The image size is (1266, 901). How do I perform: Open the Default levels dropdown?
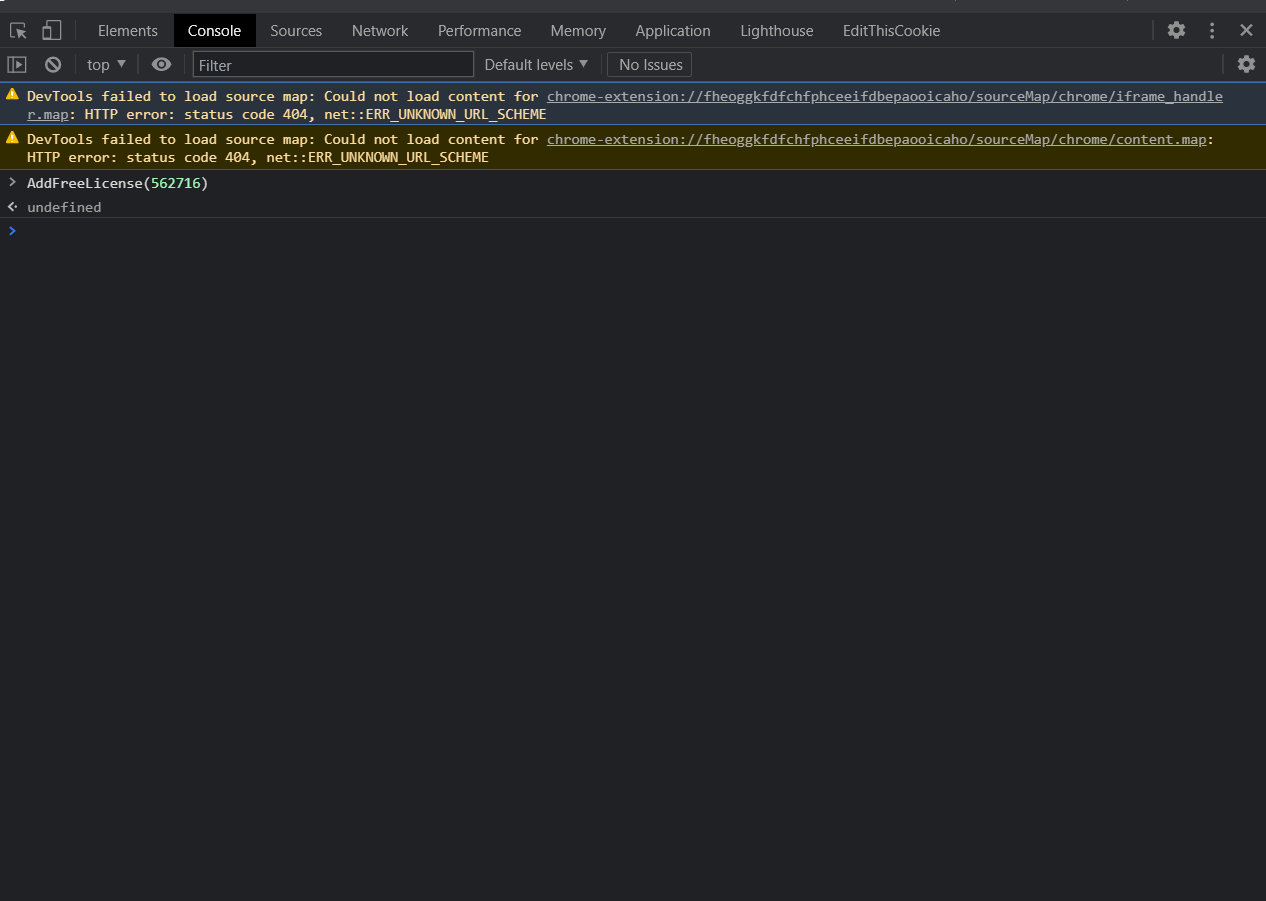536,64
